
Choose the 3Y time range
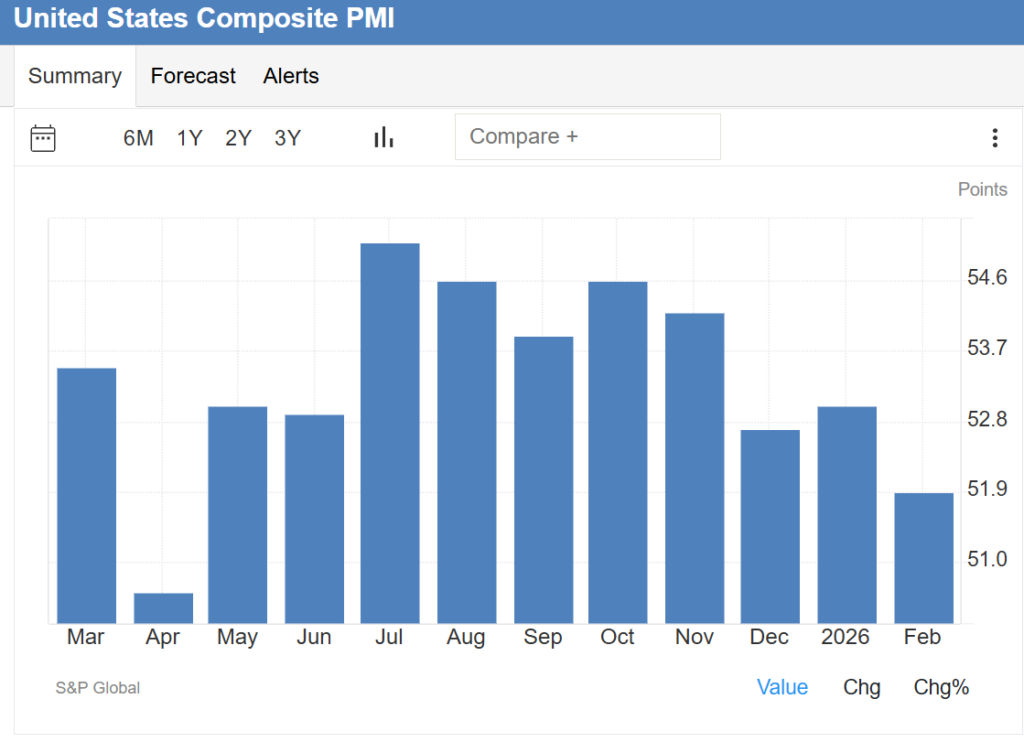pyautogui.click(x=287, y=138)
